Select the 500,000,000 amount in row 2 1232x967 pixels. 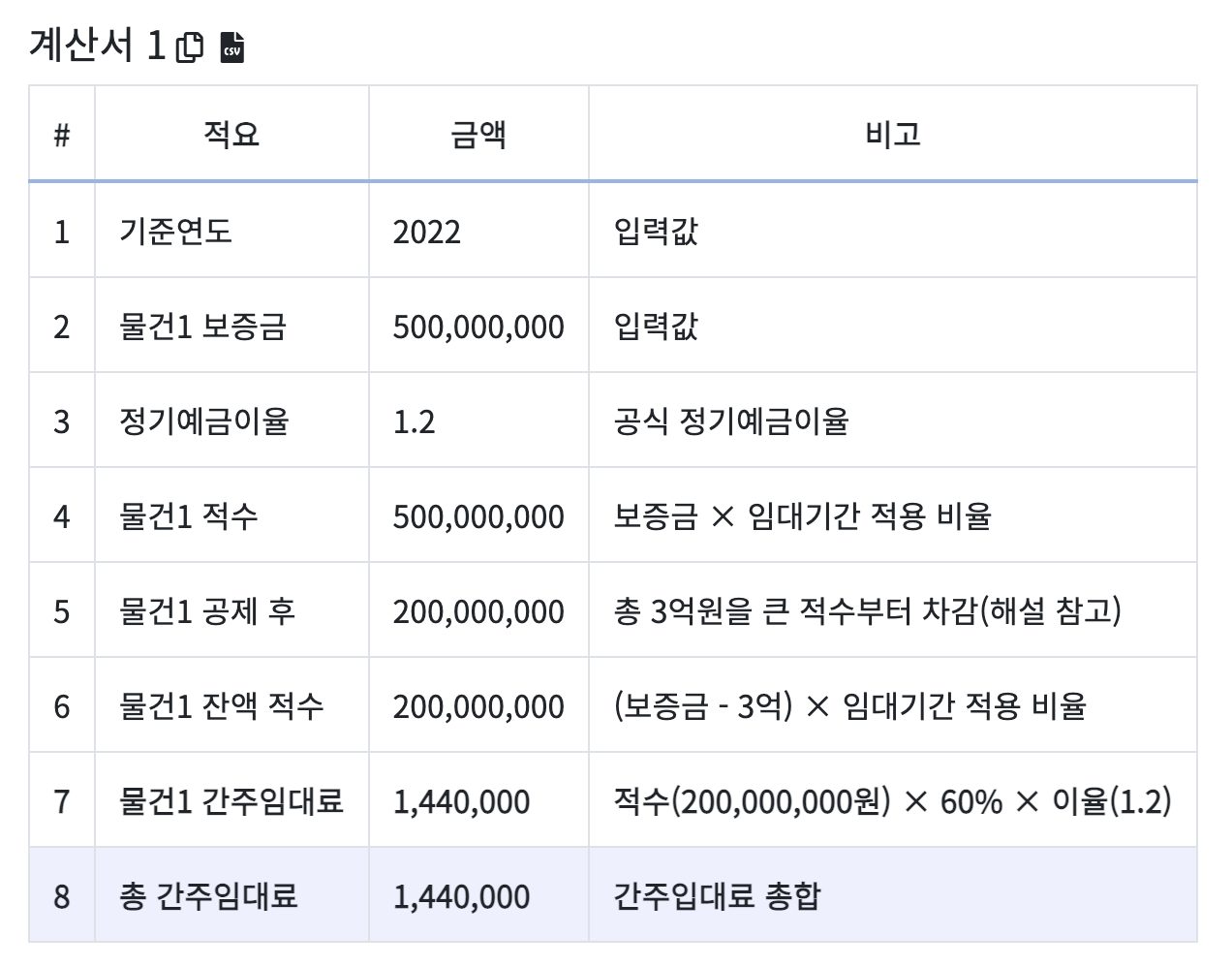478,324
